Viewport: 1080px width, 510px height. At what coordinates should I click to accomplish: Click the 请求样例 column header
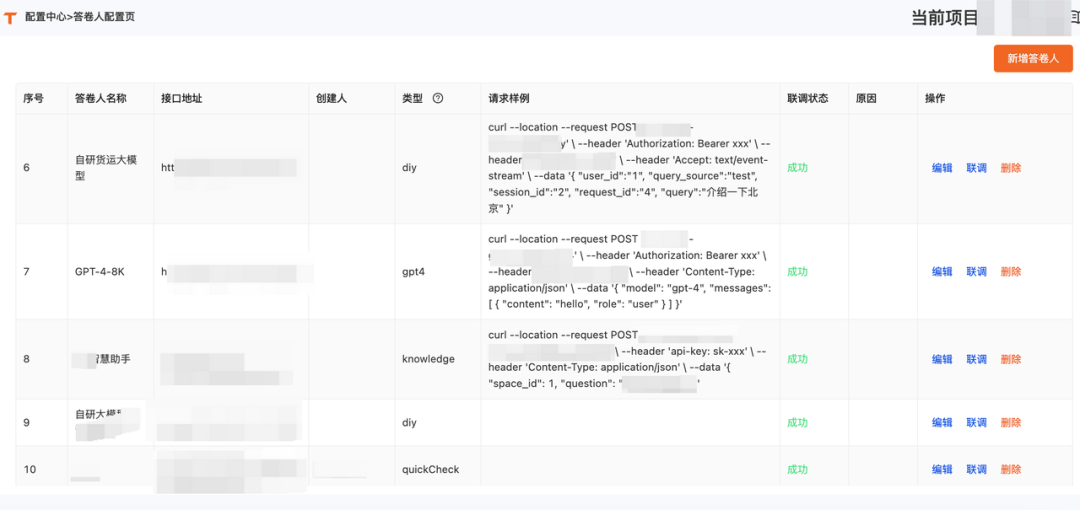508,99
